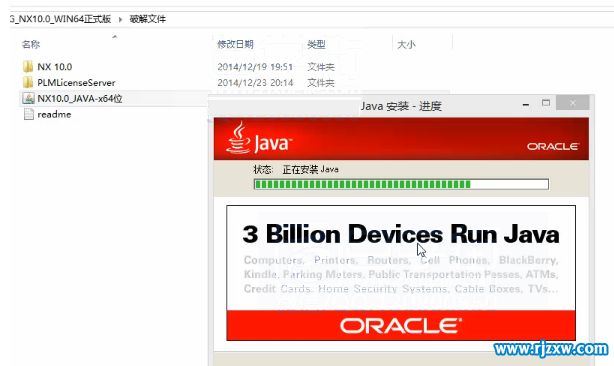
Task: Select the PLMLicenseServer folder name
Action: pyautogui.click(x=76, y=83)
